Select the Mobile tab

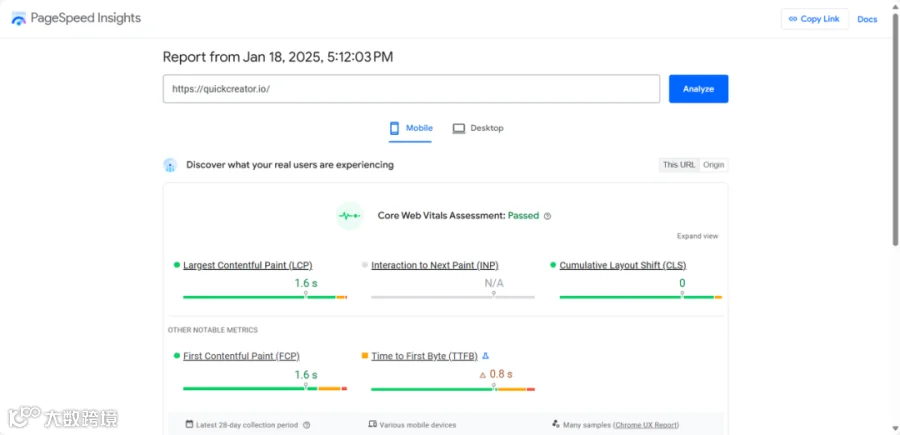(x=411, y=128)
